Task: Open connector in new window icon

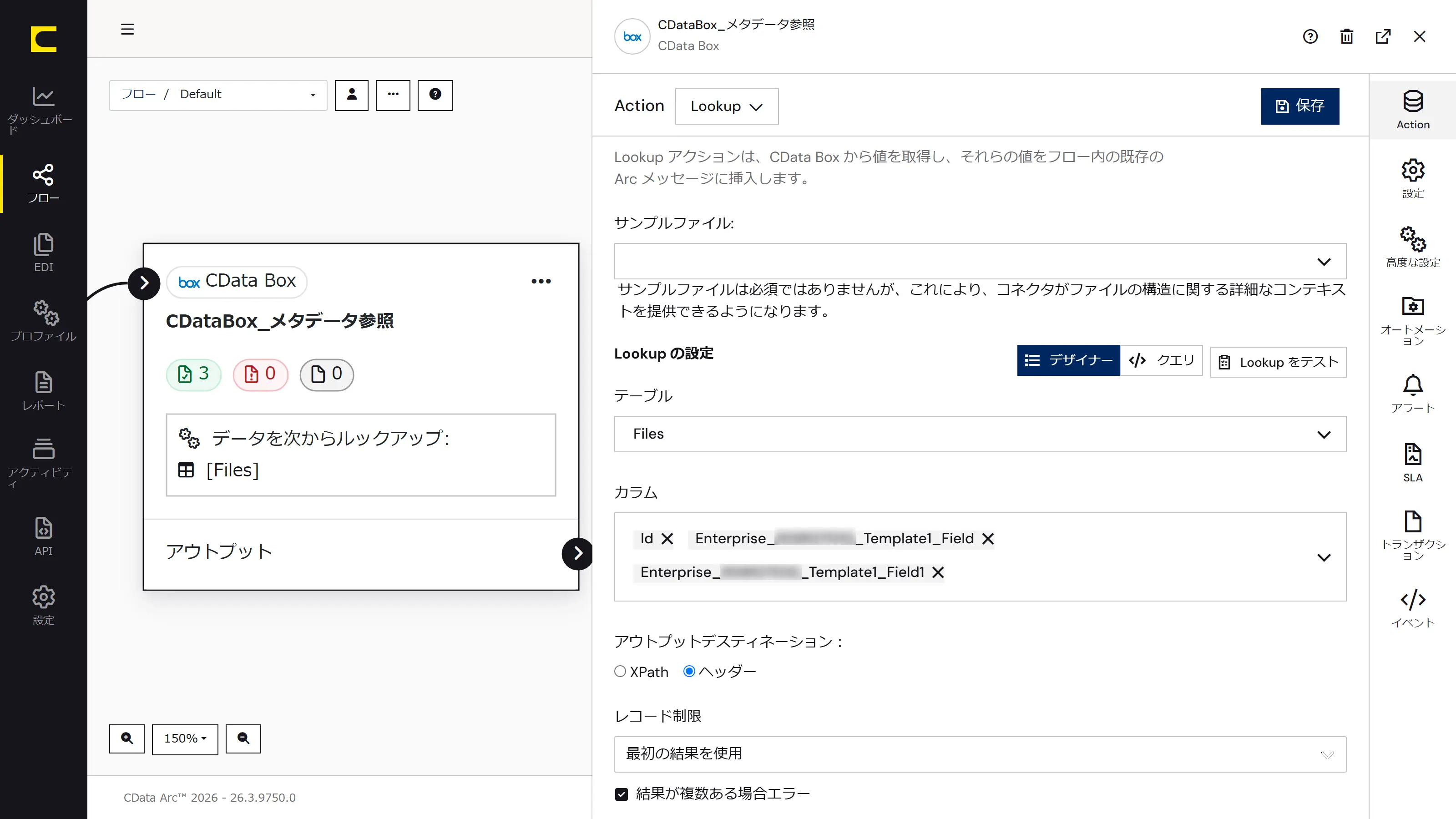Action: pos(1383,37)
